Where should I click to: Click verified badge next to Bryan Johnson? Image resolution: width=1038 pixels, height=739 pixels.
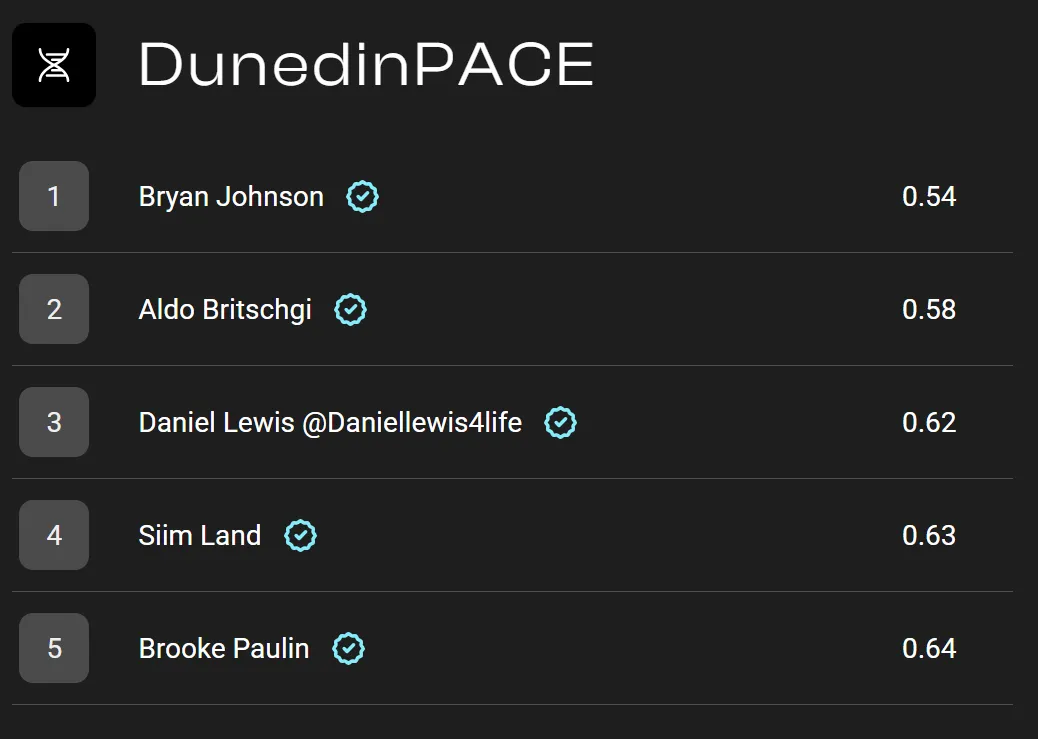[x=362, y=197]
